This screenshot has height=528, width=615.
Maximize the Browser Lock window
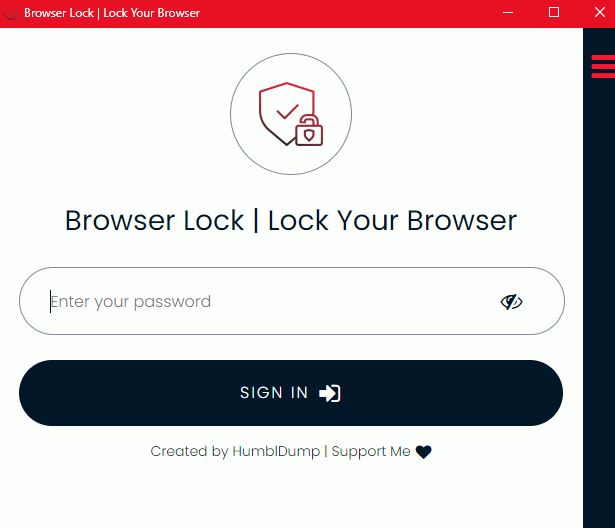point(554,13)
